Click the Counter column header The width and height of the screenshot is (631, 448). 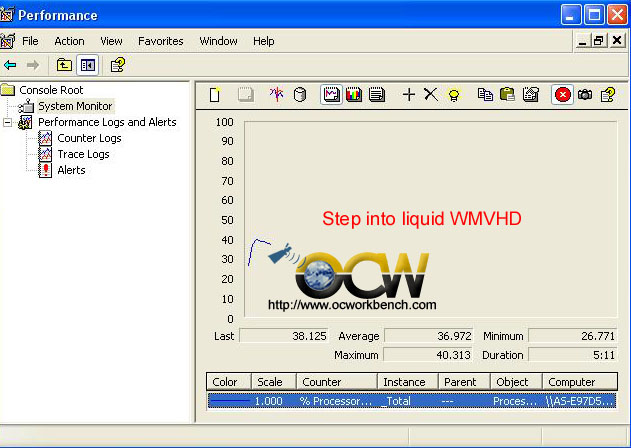pyautogui.click(x=337, y=382)
